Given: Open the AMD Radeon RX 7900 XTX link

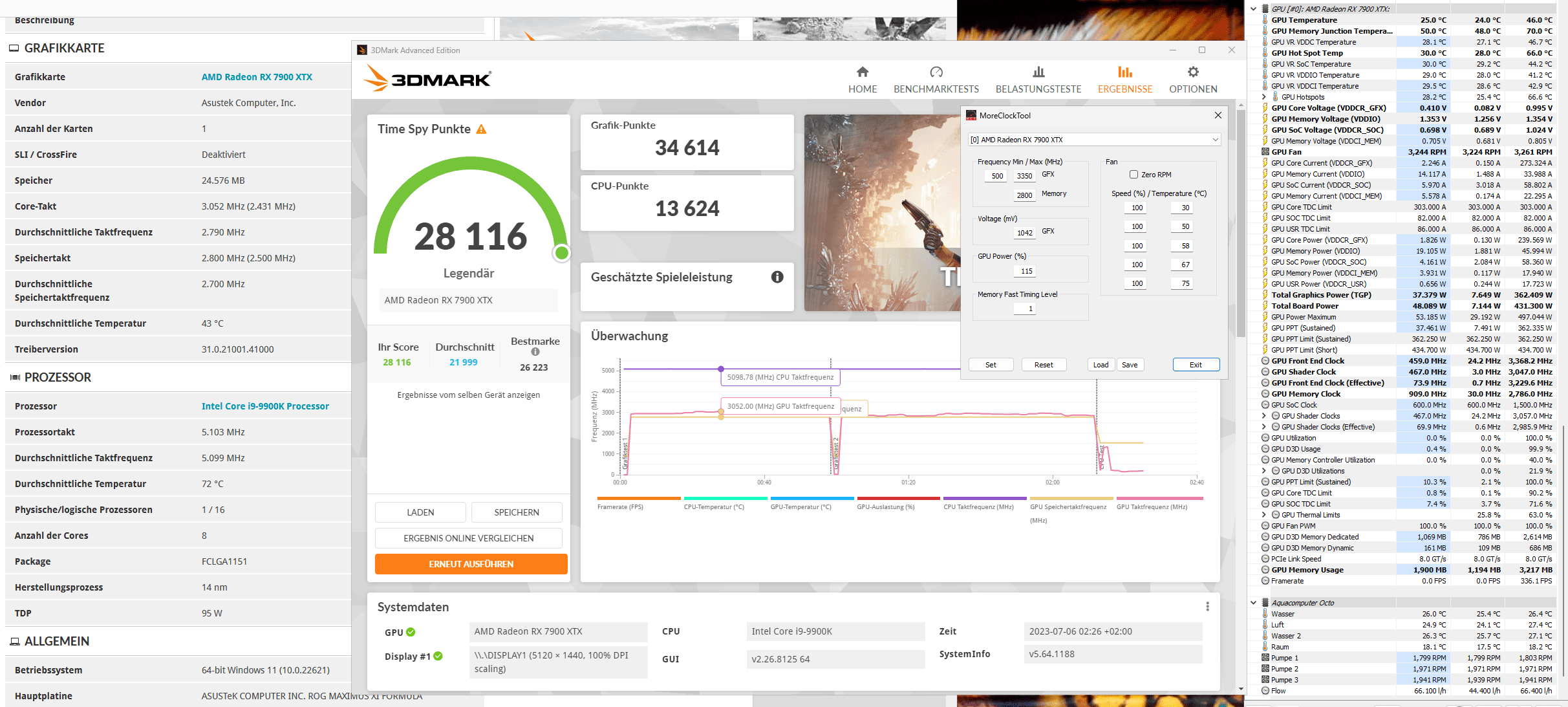Looking at the screenshot, I should [x=257, y=77].
